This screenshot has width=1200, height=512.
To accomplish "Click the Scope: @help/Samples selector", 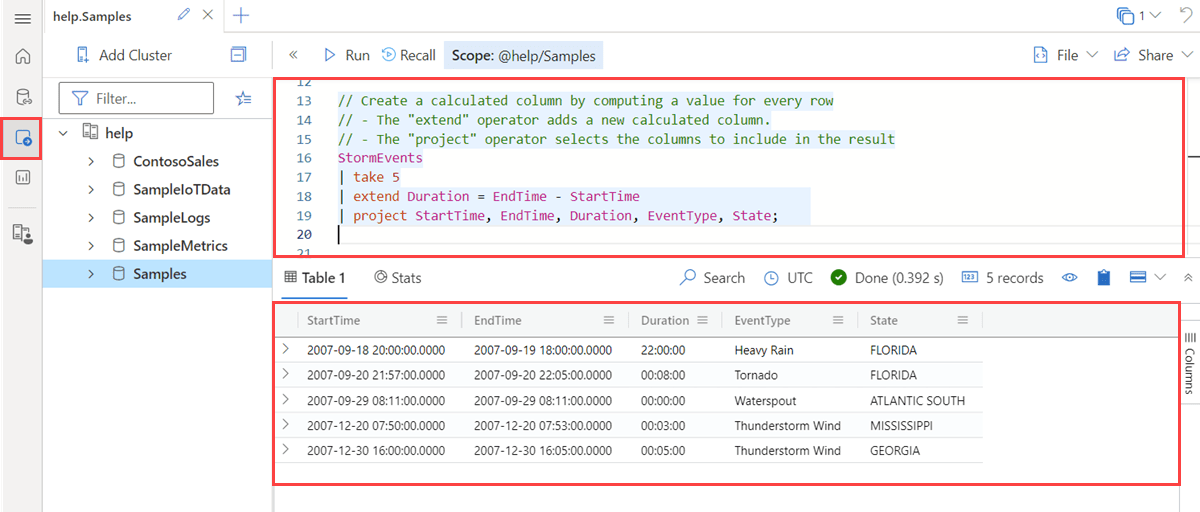I will coord(523,55).
